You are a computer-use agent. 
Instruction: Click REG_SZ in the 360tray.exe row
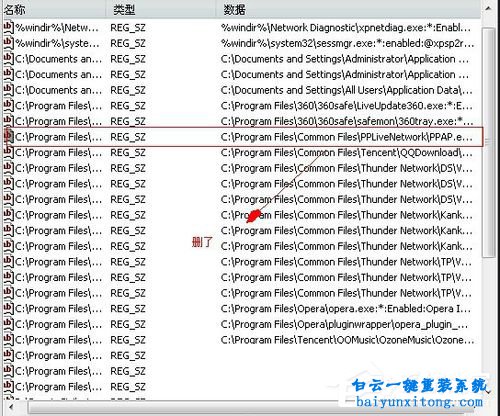[128, 121]
